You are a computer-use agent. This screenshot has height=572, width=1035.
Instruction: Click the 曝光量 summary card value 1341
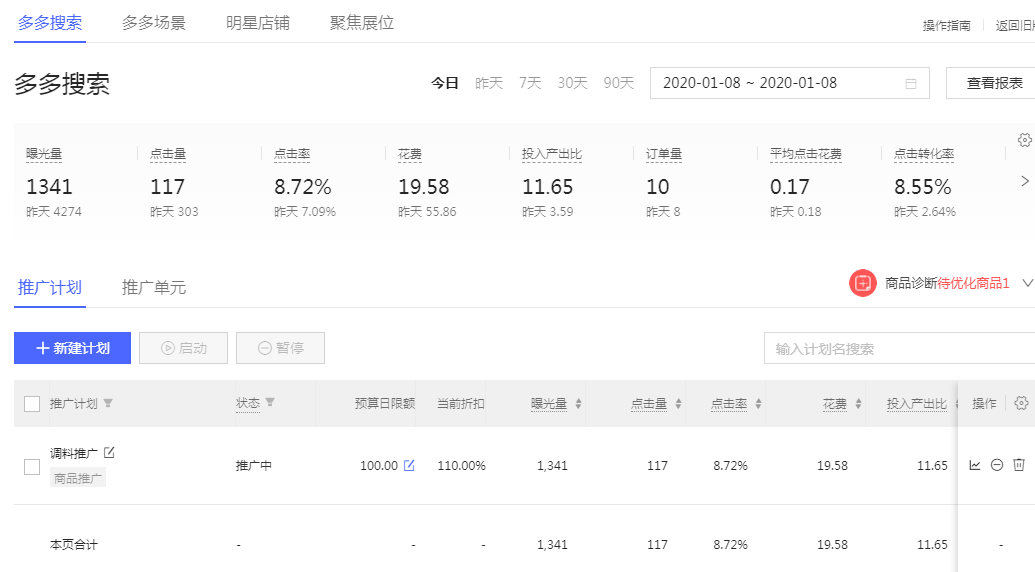(49, 187)
